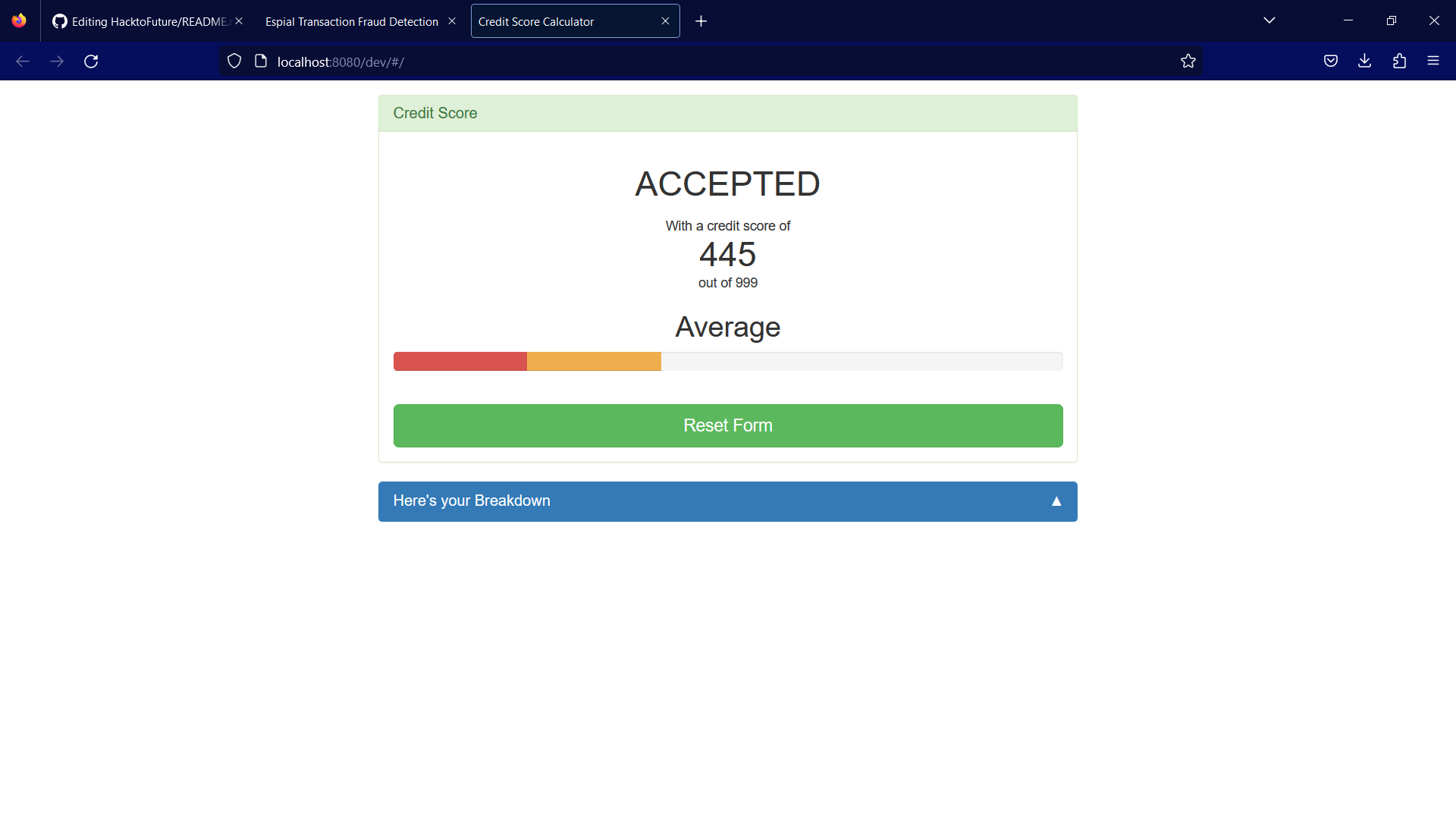Click the shield tracking protection icon
The image size is (1456, 819).
pos(234,61)
